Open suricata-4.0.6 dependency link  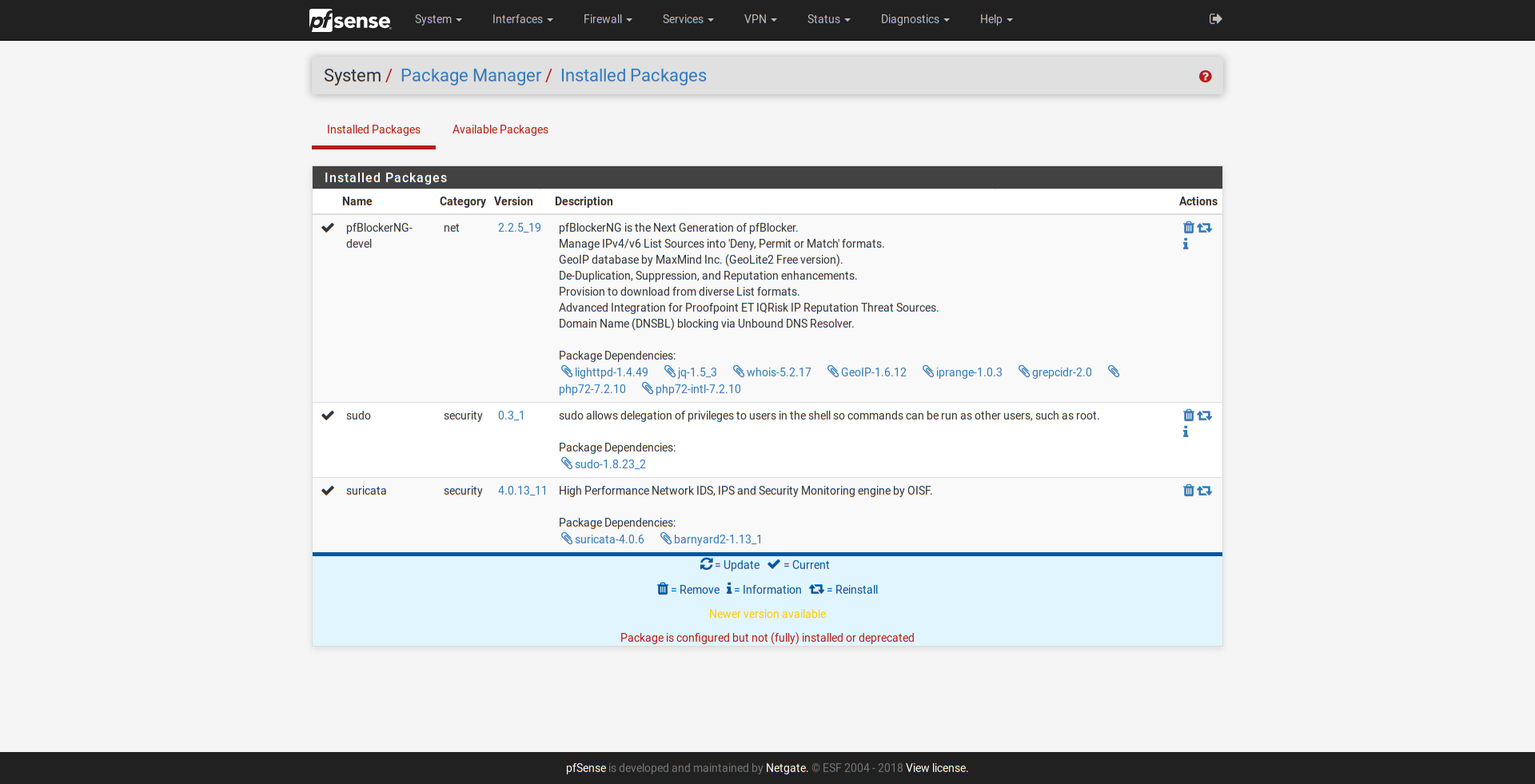[603, 539]
